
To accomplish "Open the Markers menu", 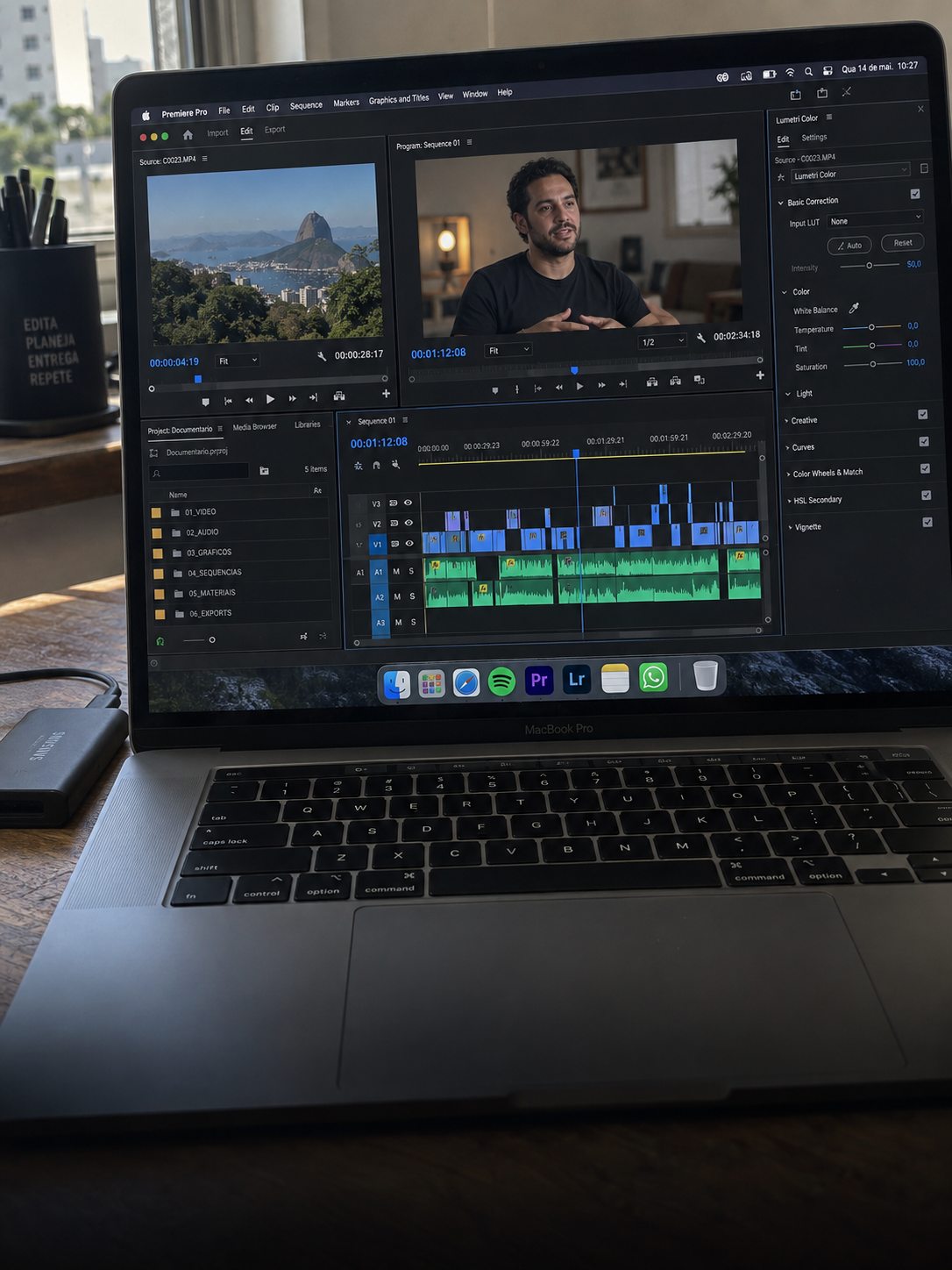I will click(x=346, y=103).
